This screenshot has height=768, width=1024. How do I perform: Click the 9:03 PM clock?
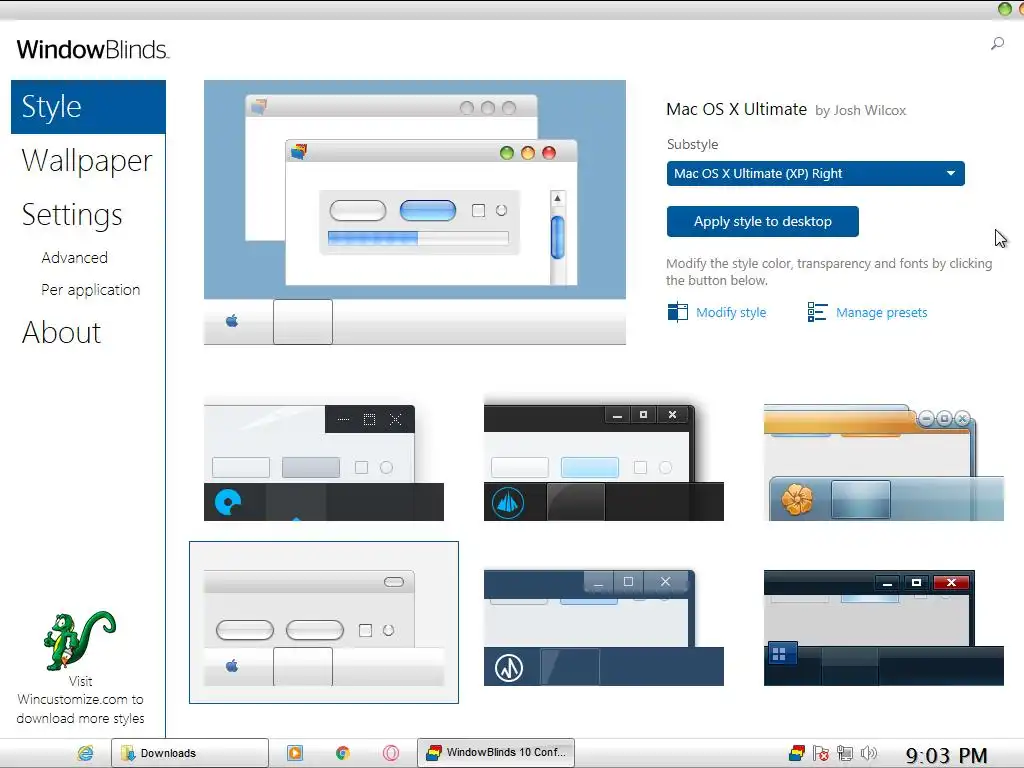tap(946, 756)
